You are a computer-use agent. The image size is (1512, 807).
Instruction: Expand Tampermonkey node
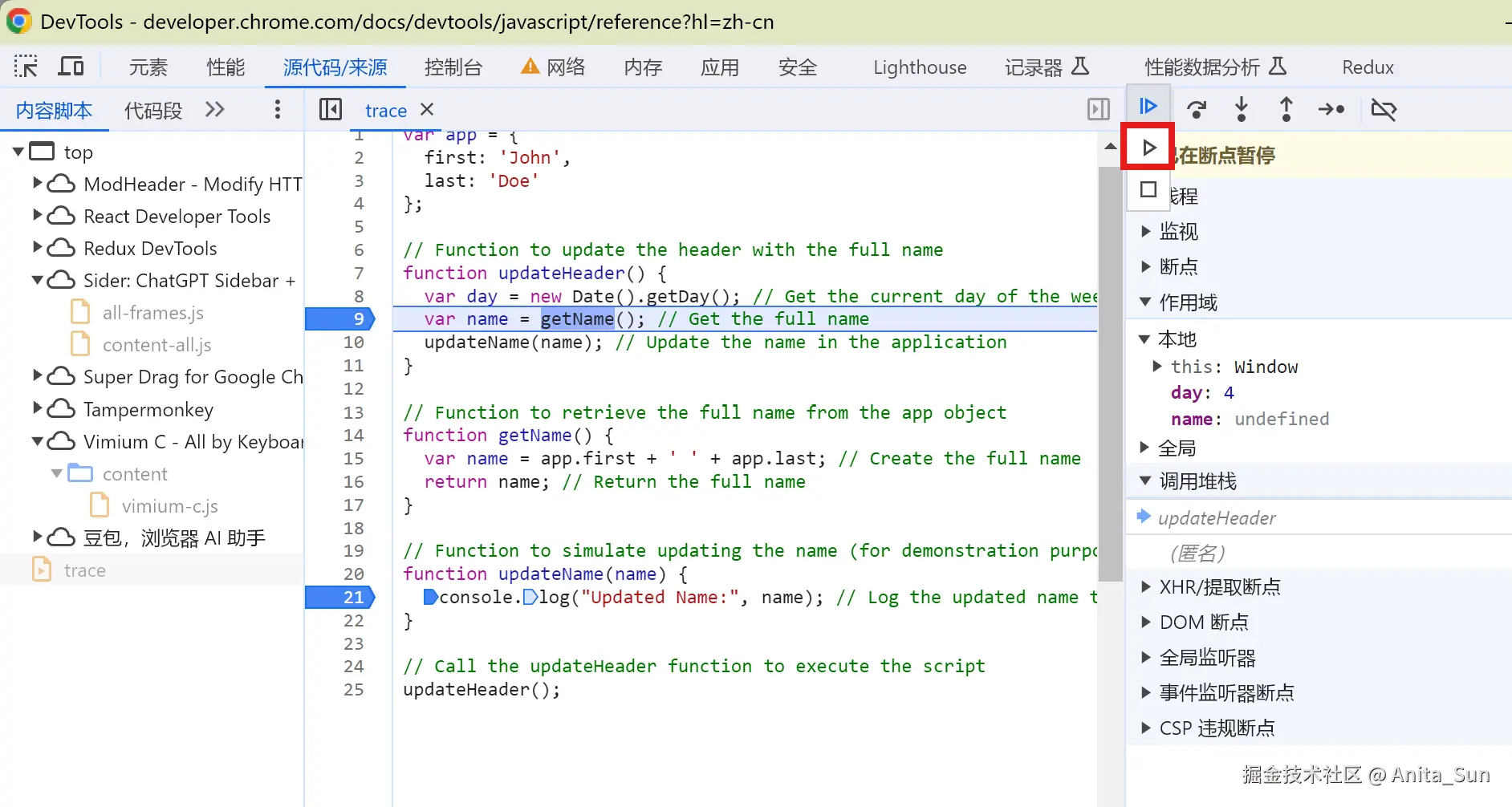pos(37,409)
